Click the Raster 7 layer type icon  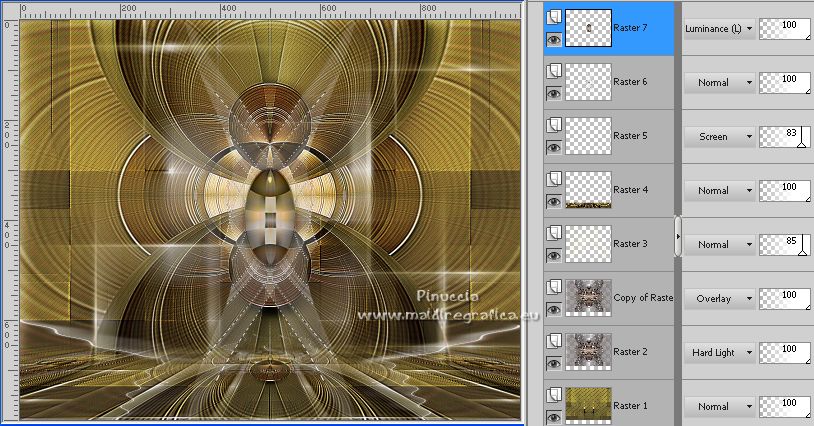pyautogui.click(x=554, y=17)
